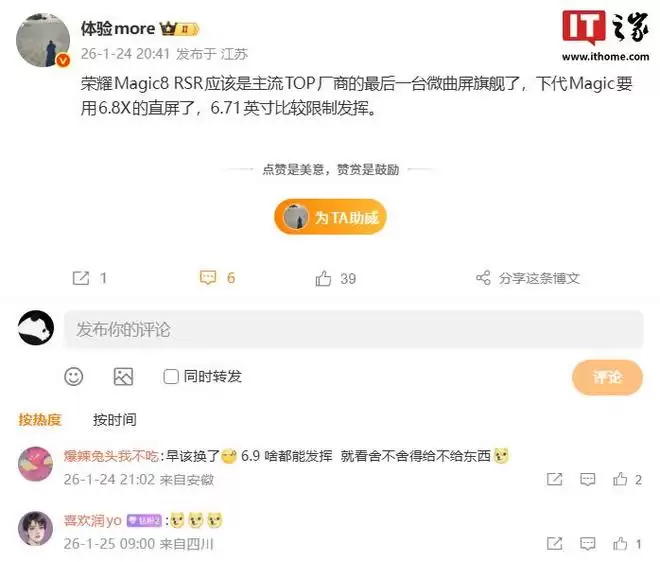Tick the 同时转发 checkbox
660x562 pixels.
pos(170,376)
